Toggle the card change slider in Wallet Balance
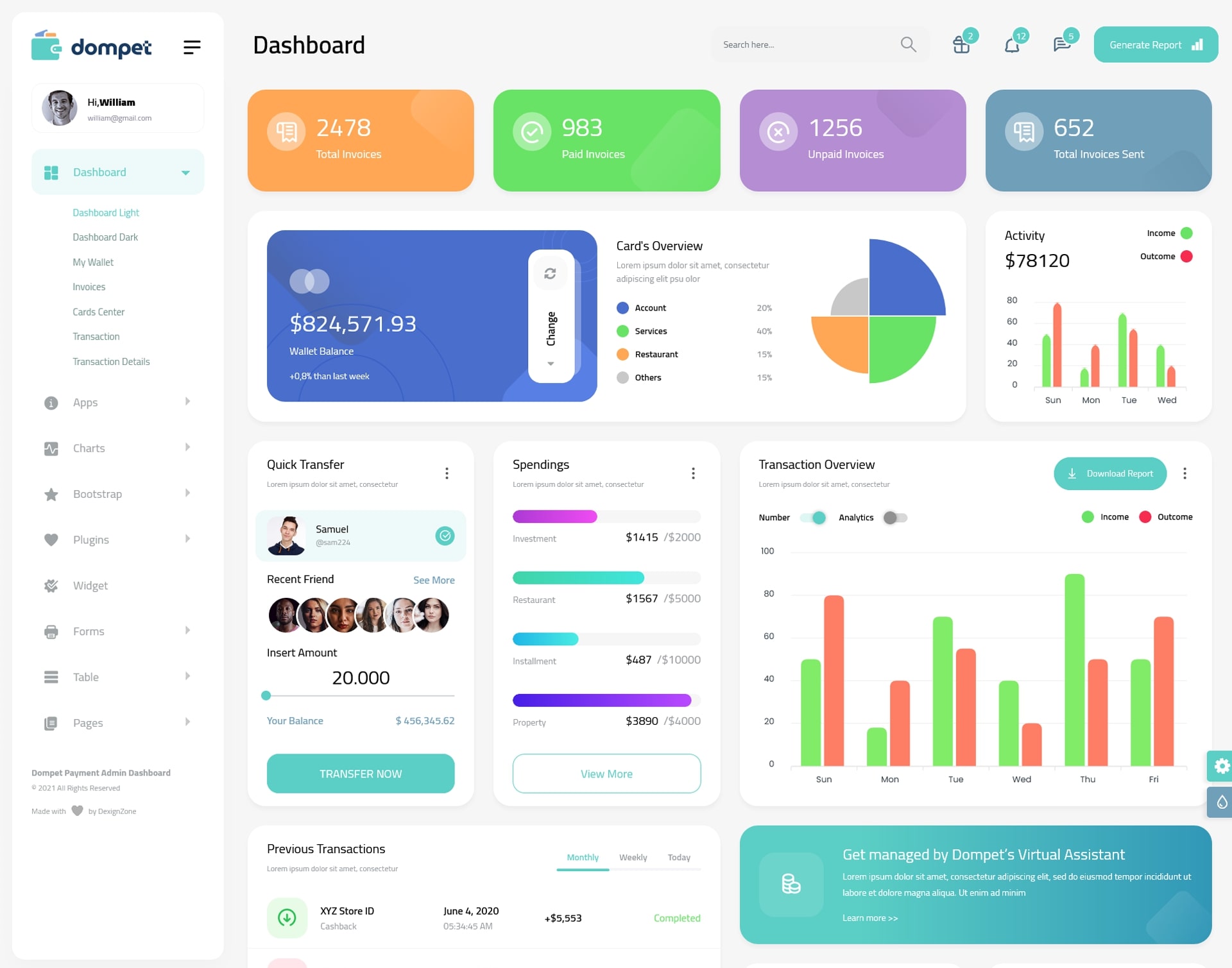This screenshot has width=1232, height=968. click(x=549, y=314)
